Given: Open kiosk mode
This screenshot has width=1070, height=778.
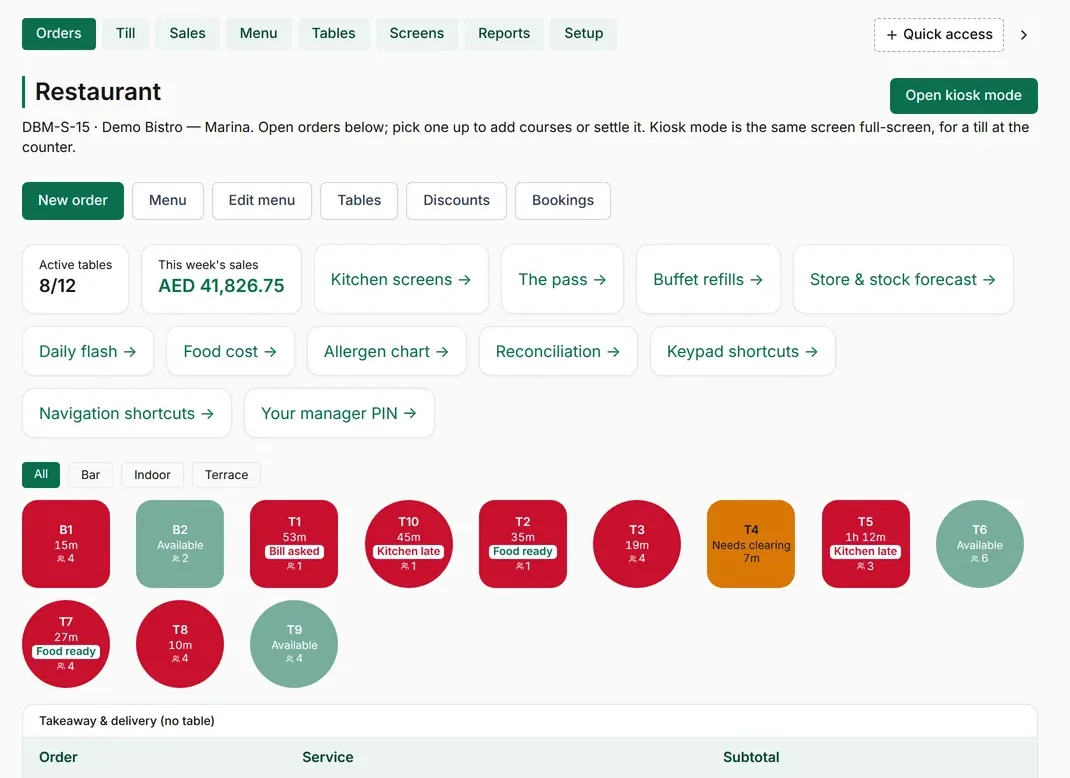Looking at the screenshot, I should [964, 96].
